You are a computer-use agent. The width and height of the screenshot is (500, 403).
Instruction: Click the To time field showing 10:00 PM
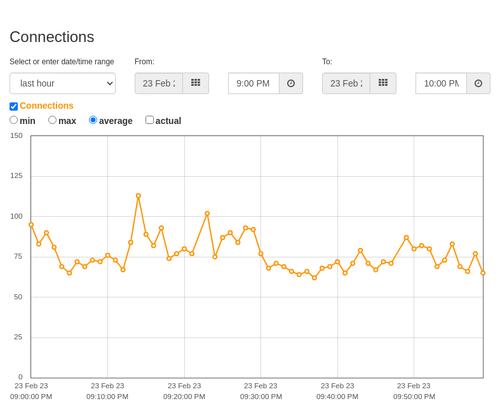pyautogui.click(x=441, y=83)
